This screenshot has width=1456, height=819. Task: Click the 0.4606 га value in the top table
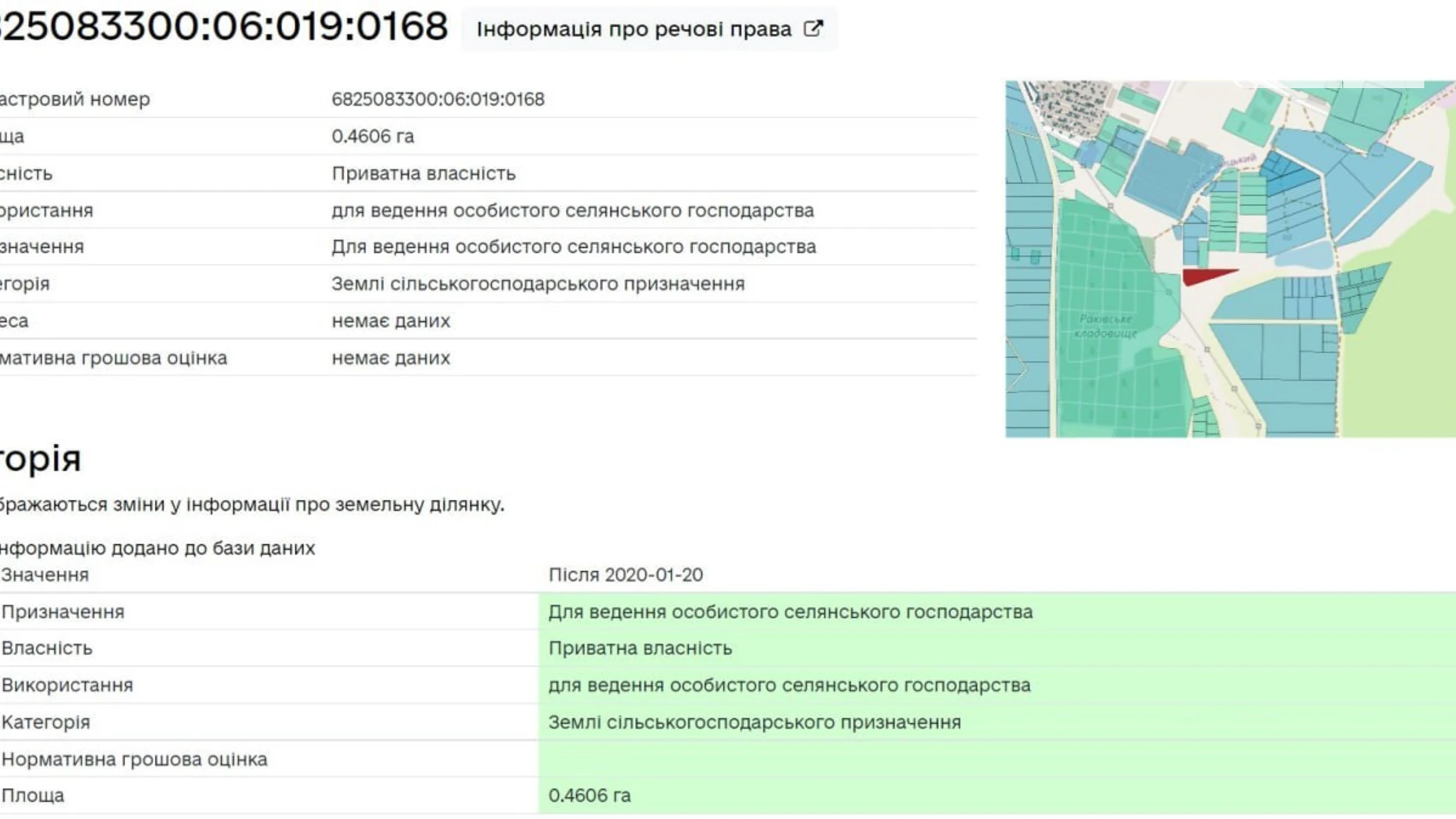372,136
